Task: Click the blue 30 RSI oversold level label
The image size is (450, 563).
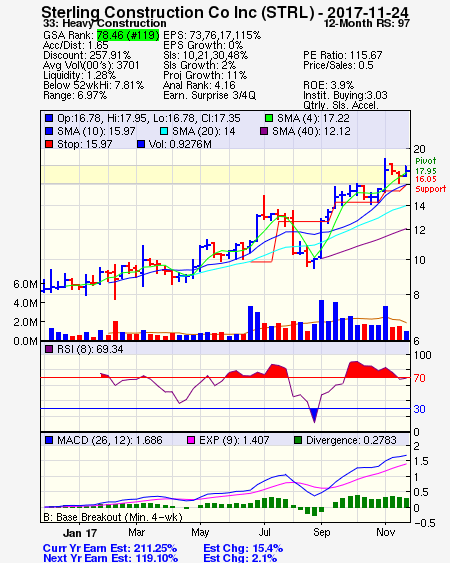Action: pyautogui.click(x=419, y=409)
